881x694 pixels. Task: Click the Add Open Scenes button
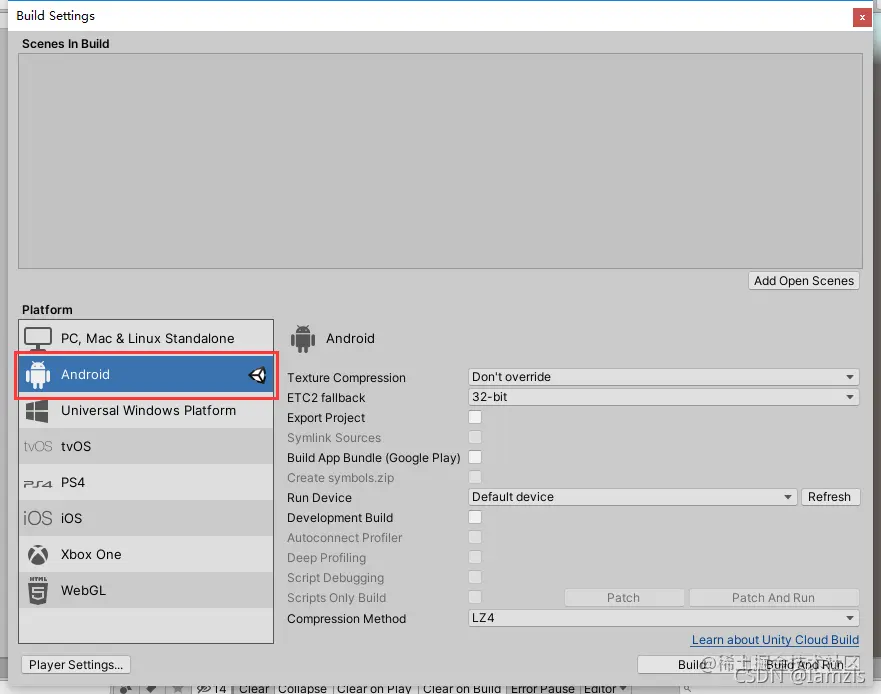coord(803,281)
